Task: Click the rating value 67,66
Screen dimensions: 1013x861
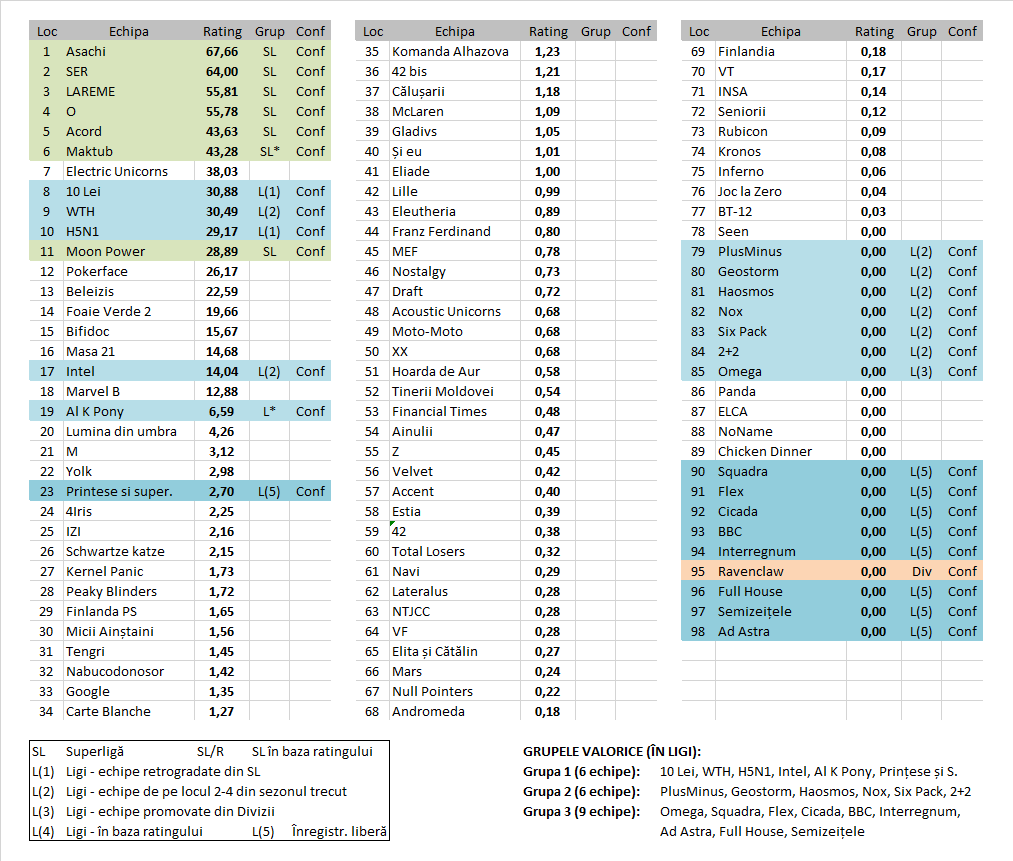Action: click(x=221, y=51)
